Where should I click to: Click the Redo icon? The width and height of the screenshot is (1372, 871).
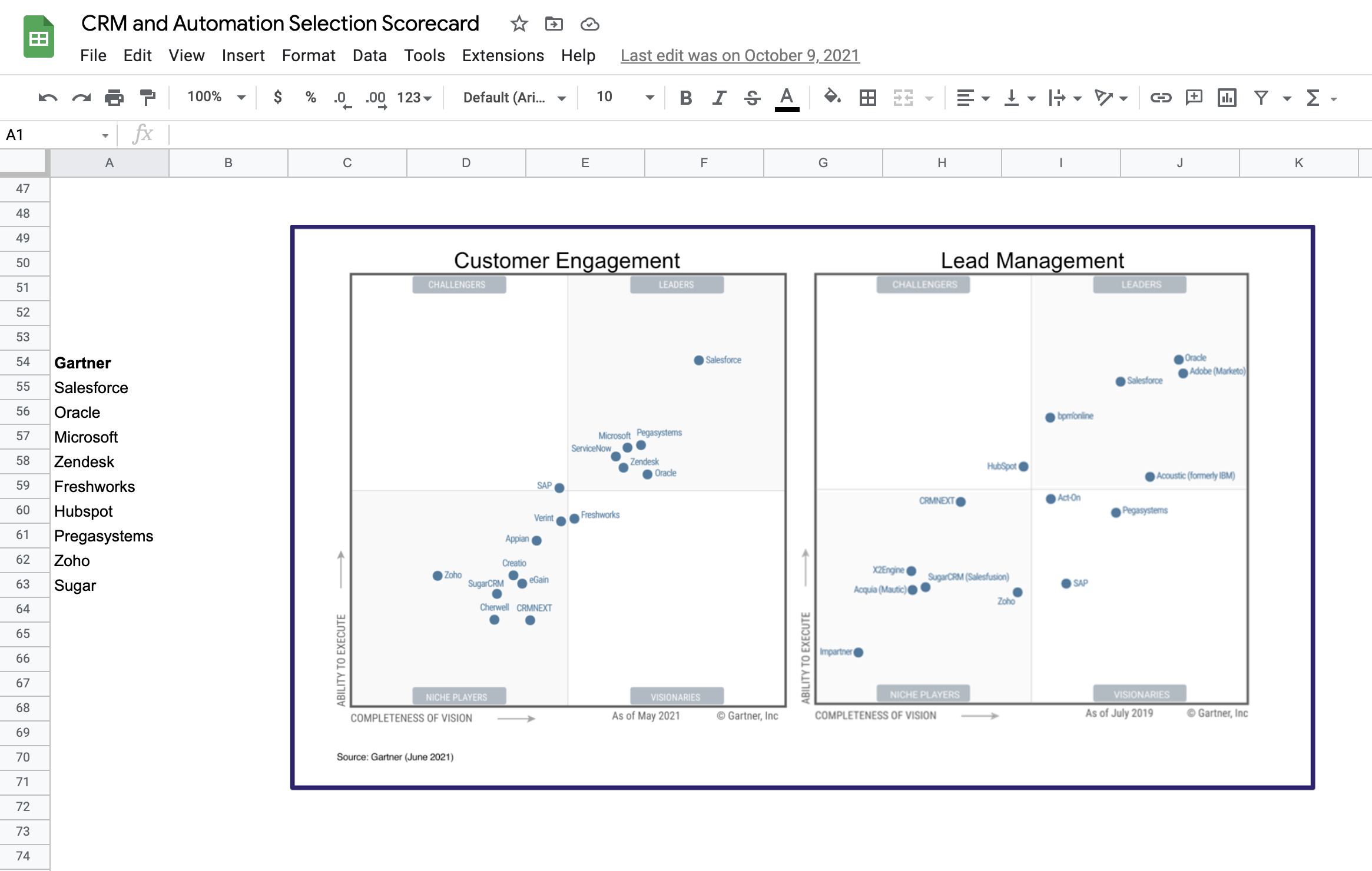click(x=81, y=98)
